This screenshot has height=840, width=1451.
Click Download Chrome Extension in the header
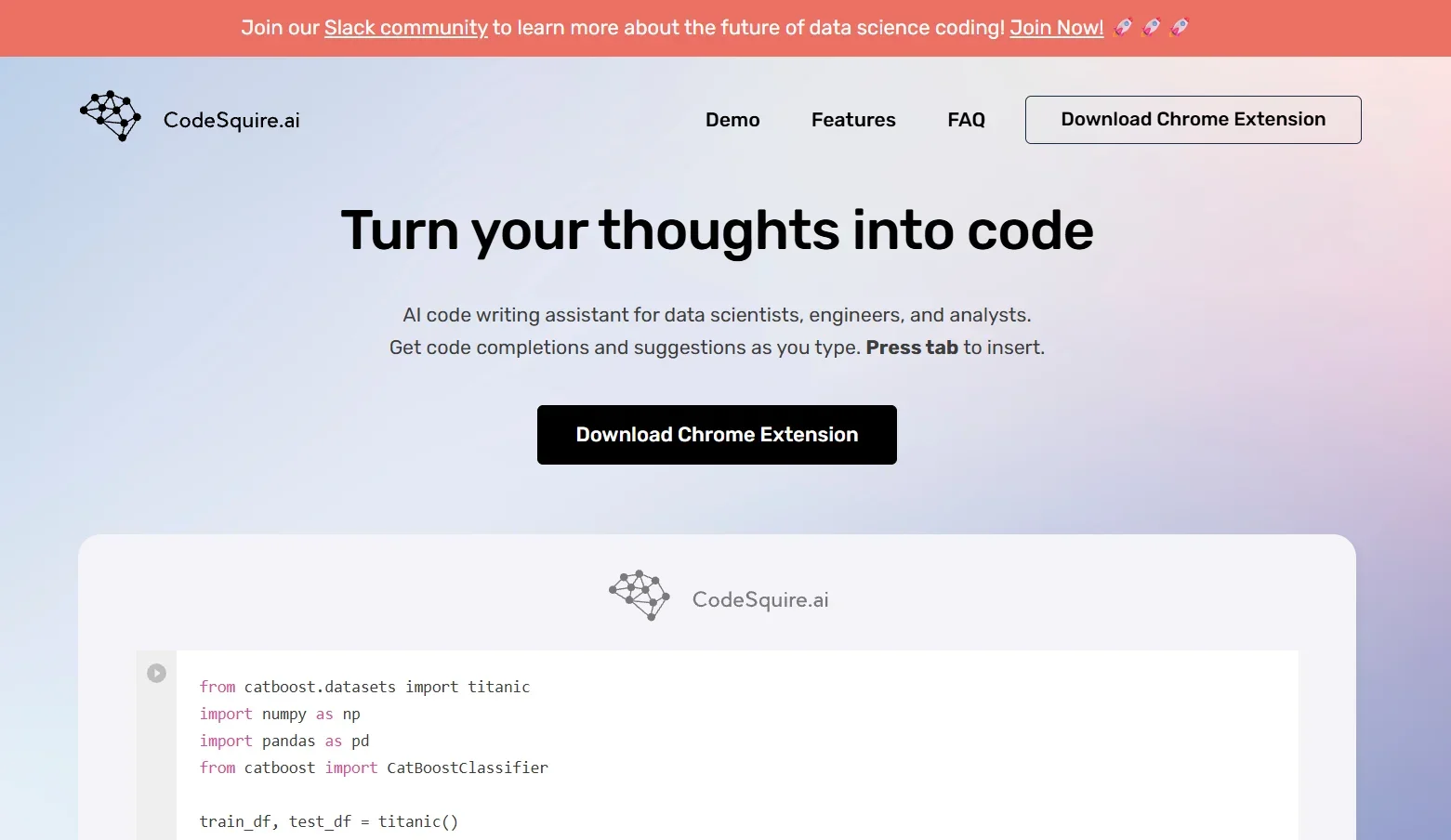(1193, 119)
